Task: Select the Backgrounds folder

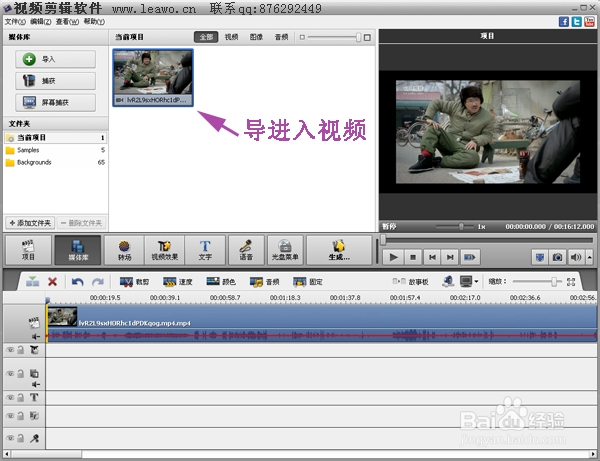Action: click(55, 162)
